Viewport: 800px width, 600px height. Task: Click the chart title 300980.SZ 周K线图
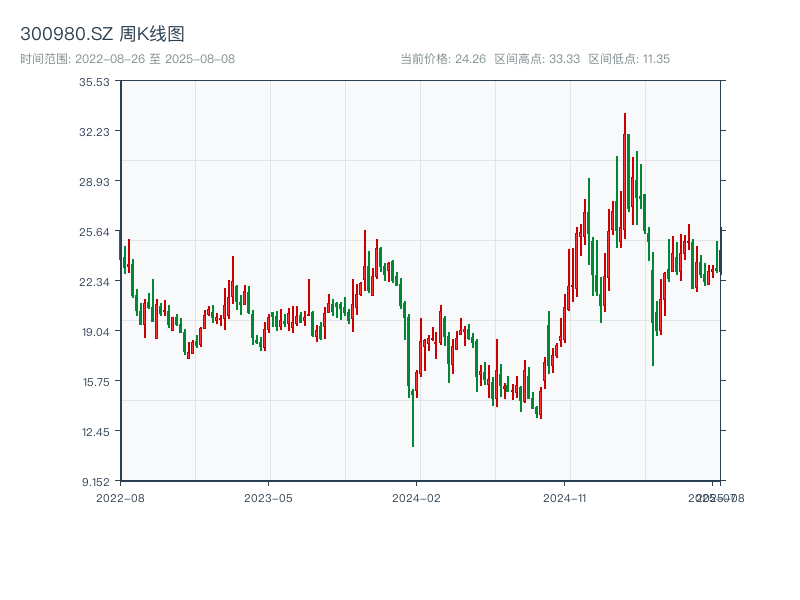click(x=102, y=34)
